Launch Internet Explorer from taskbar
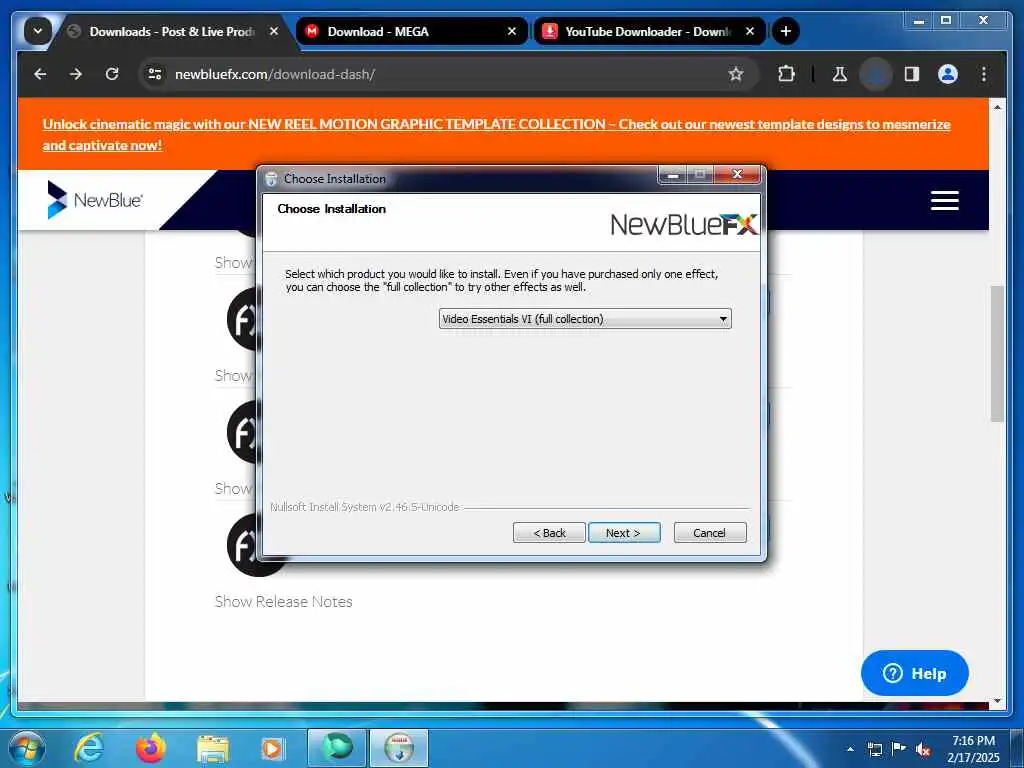 click(89, 748)
